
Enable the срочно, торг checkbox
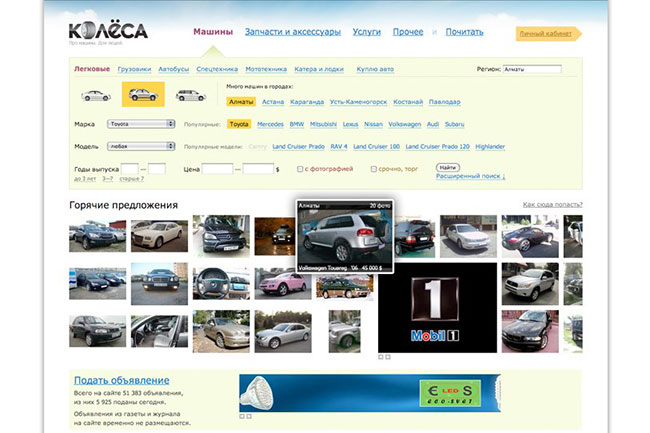click(374, 169)
